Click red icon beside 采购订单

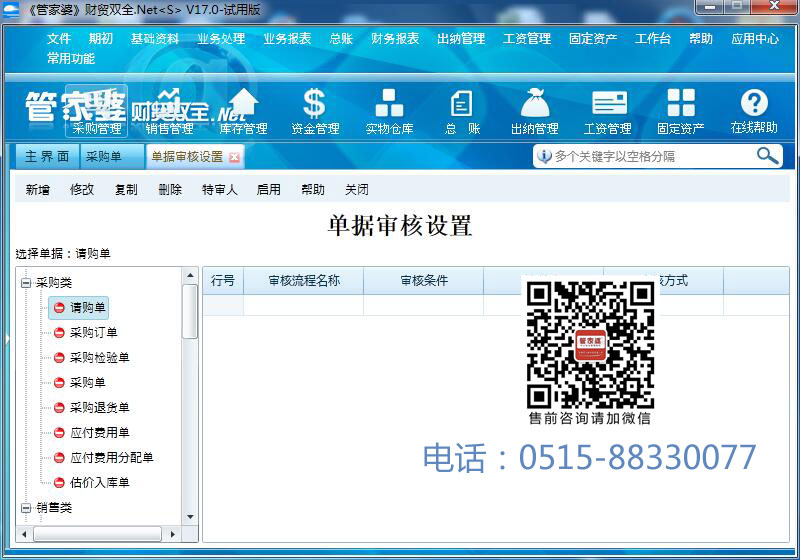[x=59, y=333]
